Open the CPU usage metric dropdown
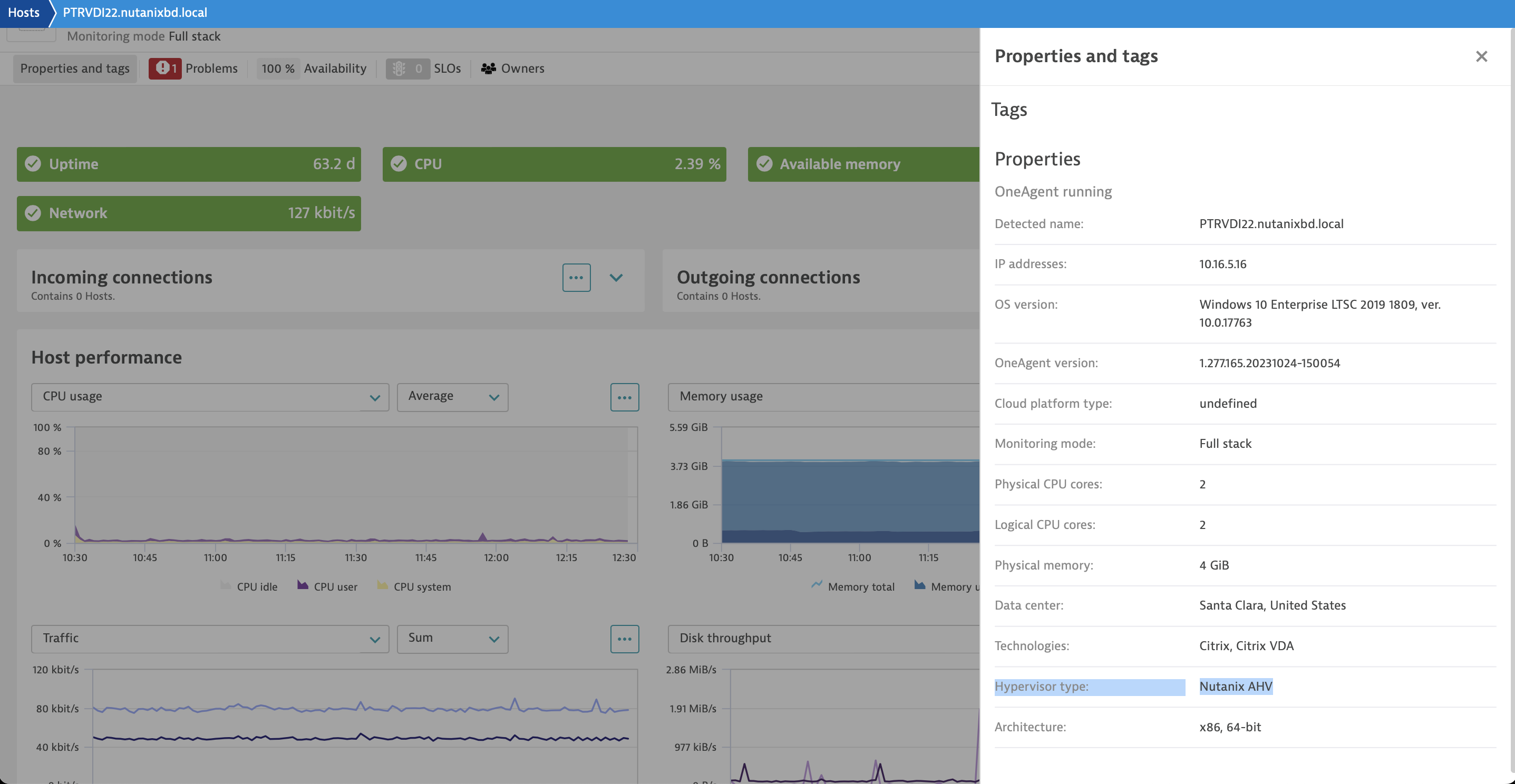Image resolution: width=1515 pixels, height=784 pixels. pos(210,397)
